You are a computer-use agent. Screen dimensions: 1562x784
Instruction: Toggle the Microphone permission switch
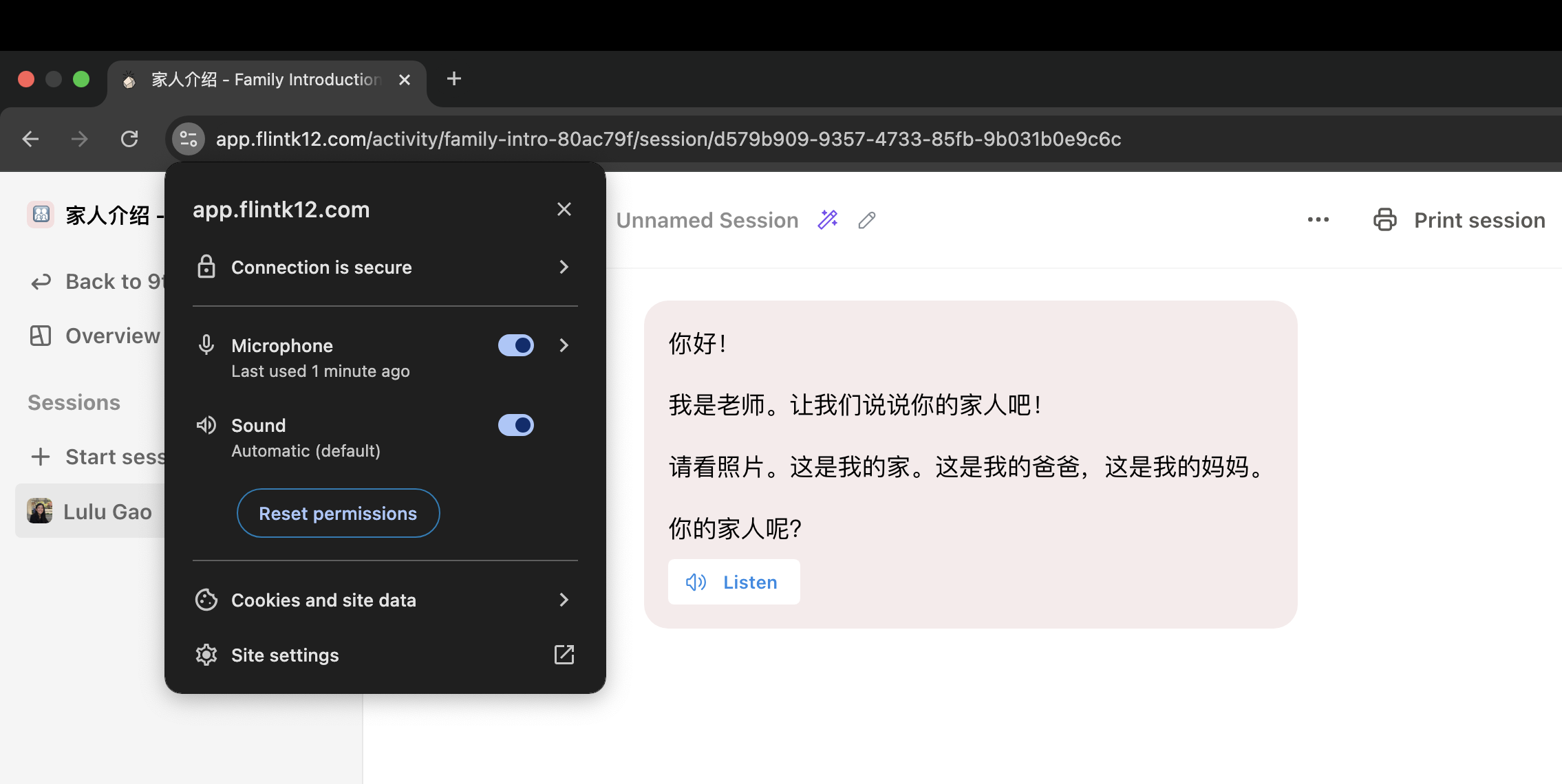(x=516, y=345)
